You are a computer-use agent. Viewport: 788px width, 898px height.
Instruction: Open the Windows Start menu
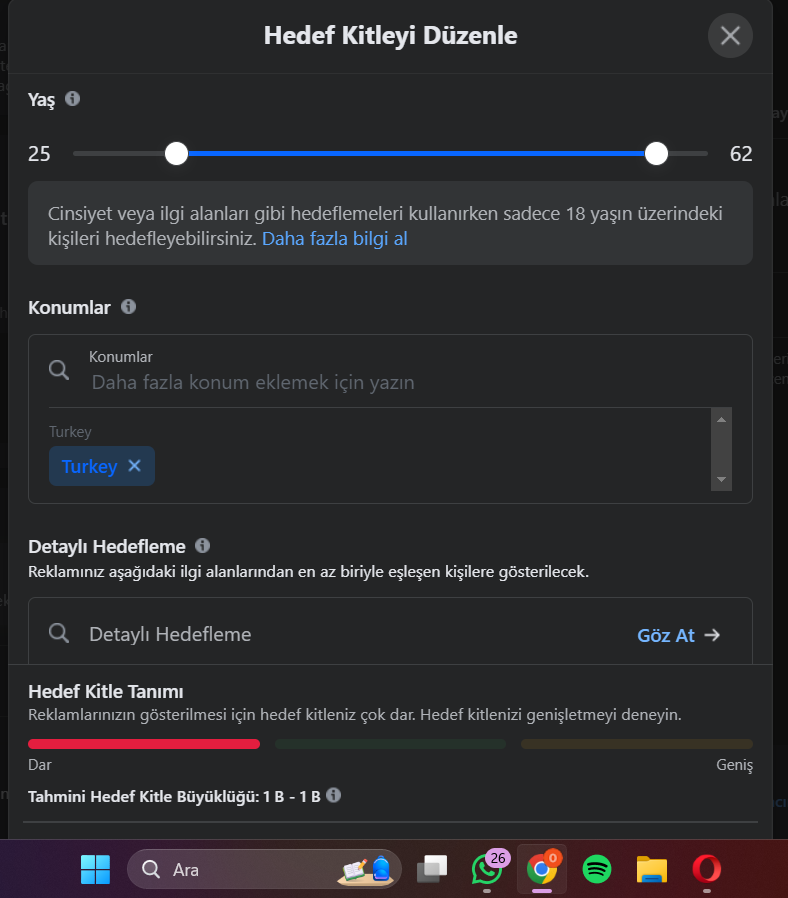click(x=95, y=869)
